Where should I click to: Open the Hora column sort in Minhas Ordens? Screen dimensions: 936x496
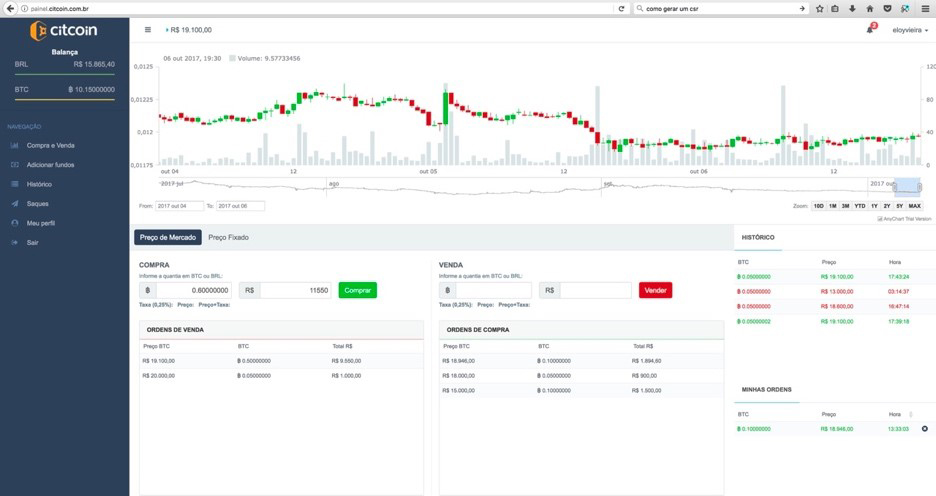[911, 414]
